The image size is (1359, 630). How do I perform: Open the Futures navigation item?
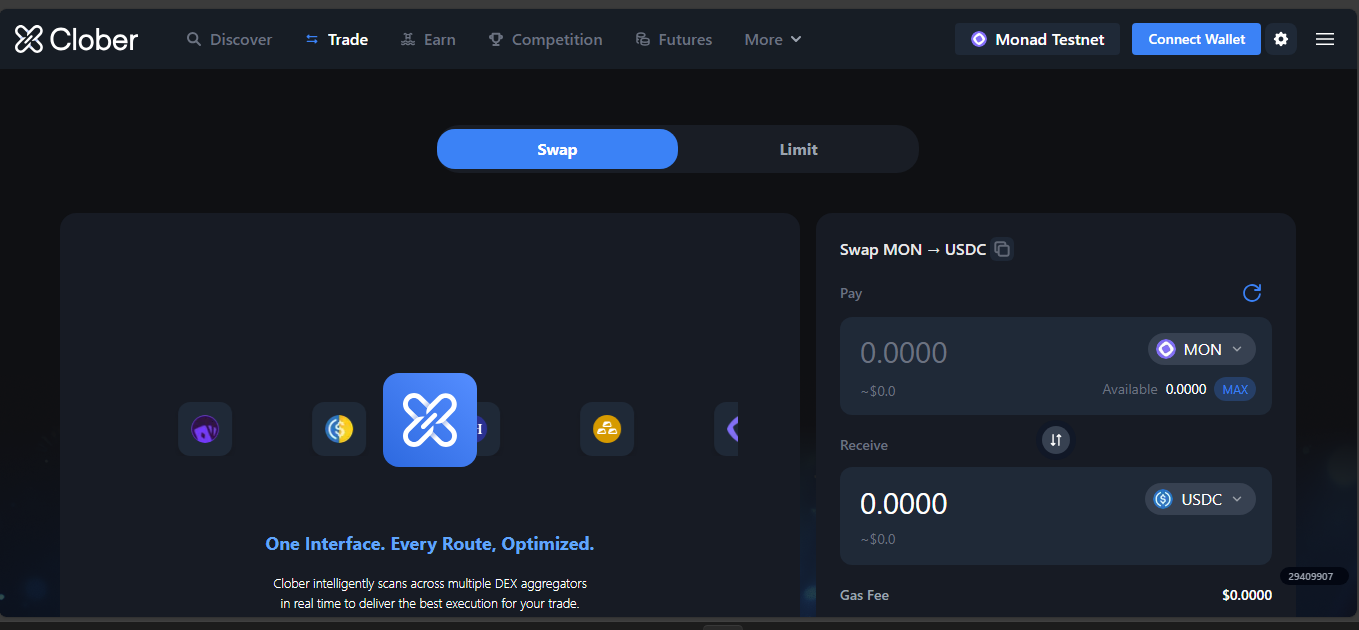[674, 39]
